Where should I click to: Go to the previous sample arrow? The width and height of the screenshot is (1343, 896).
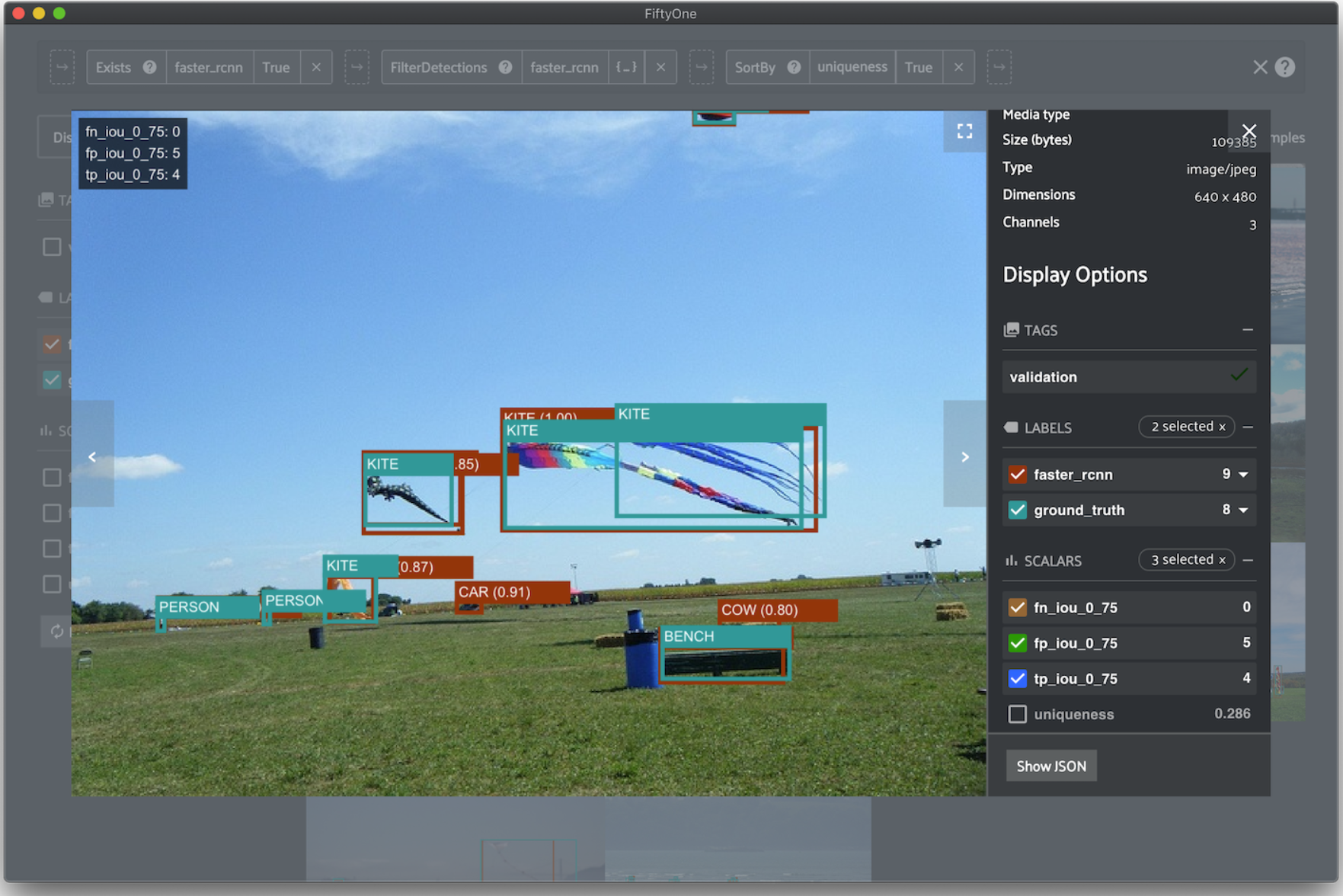[x=92, y=456]
